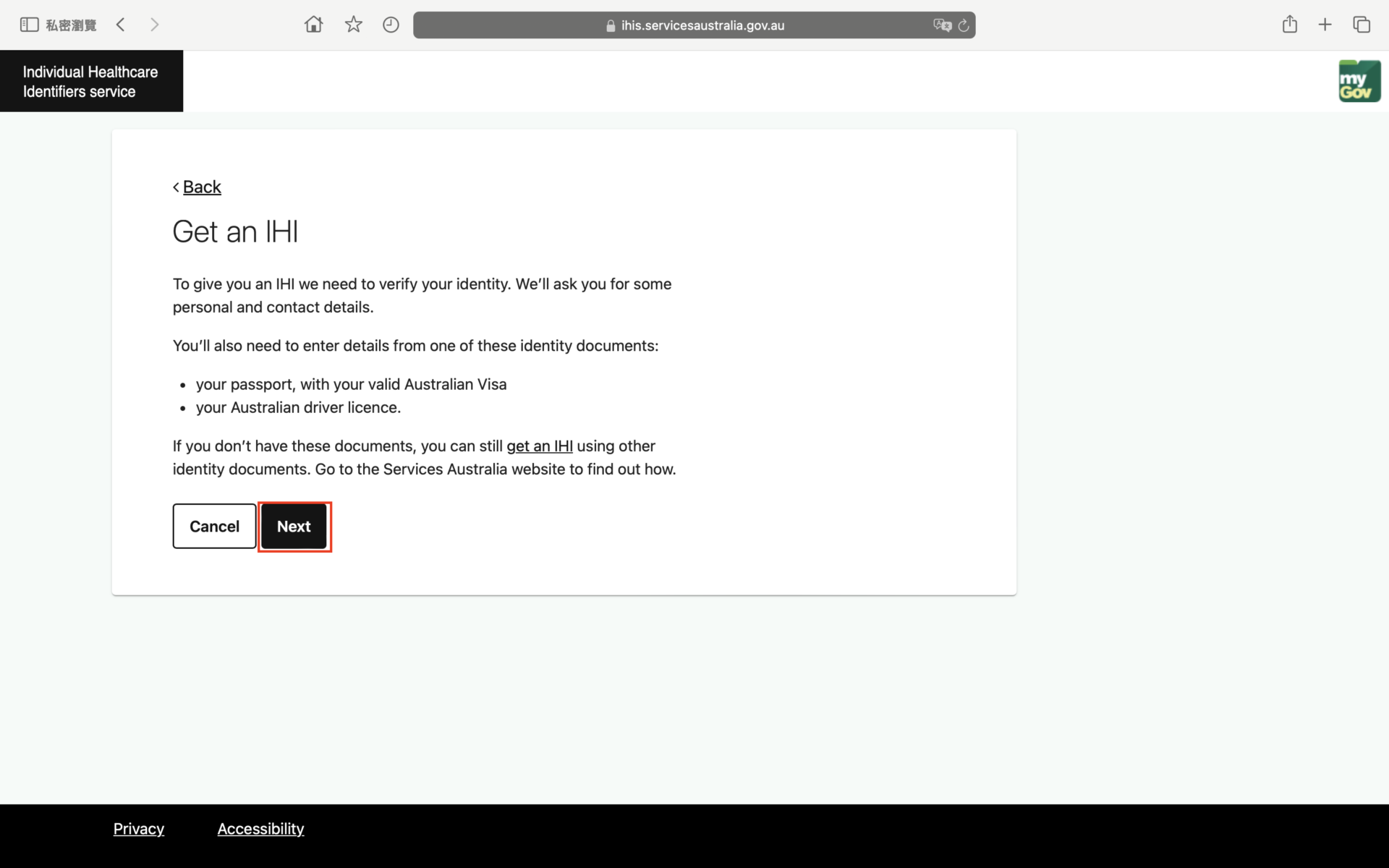Go back with browser back arrow
This screenshot has width=1389, height=868.
(121, 25)
